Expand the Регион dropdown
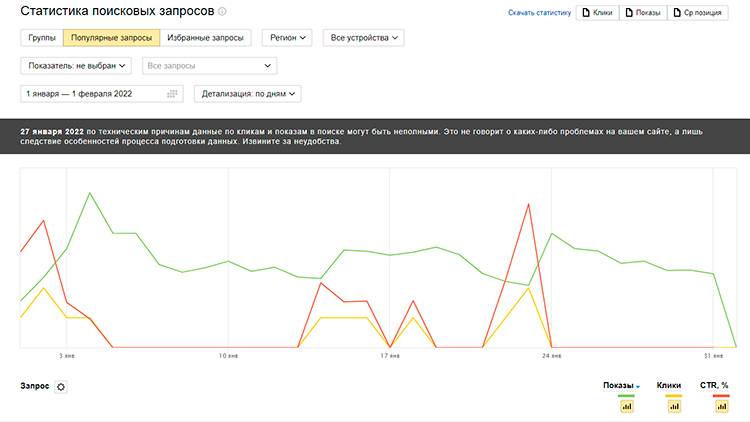 pyautogui.click(x=288, y=38)
